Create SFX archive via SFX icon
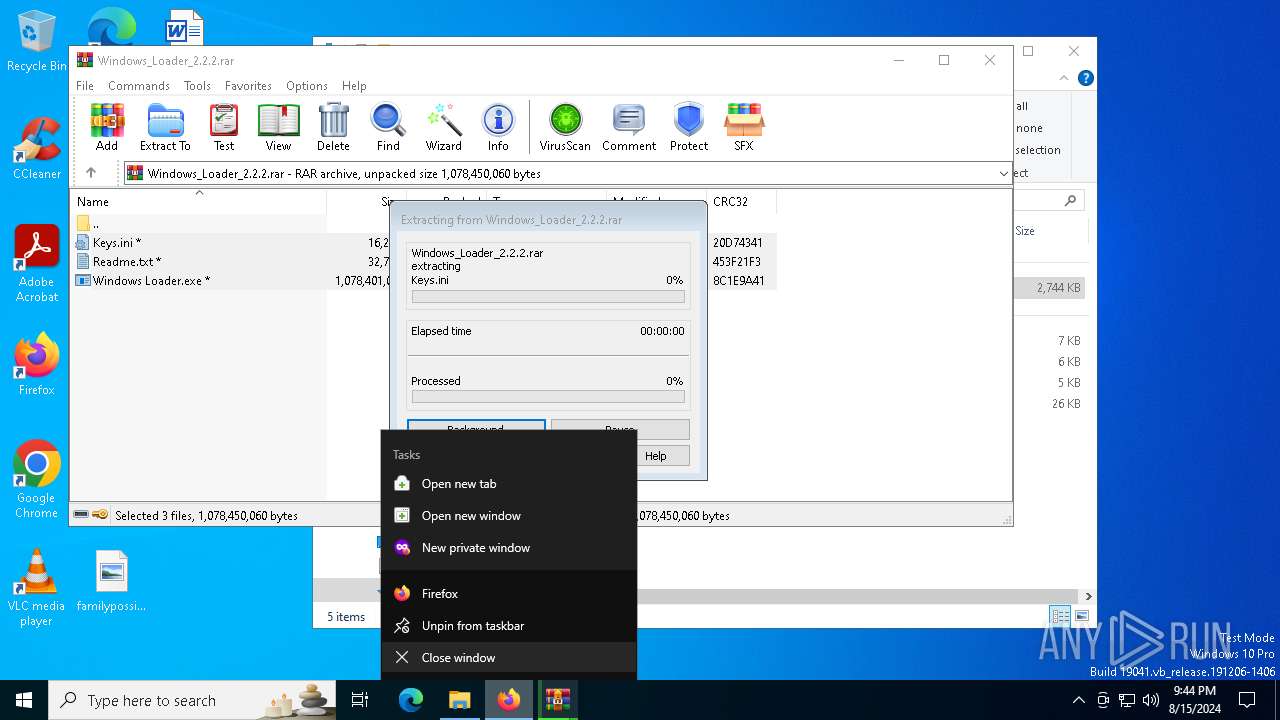 744,127
